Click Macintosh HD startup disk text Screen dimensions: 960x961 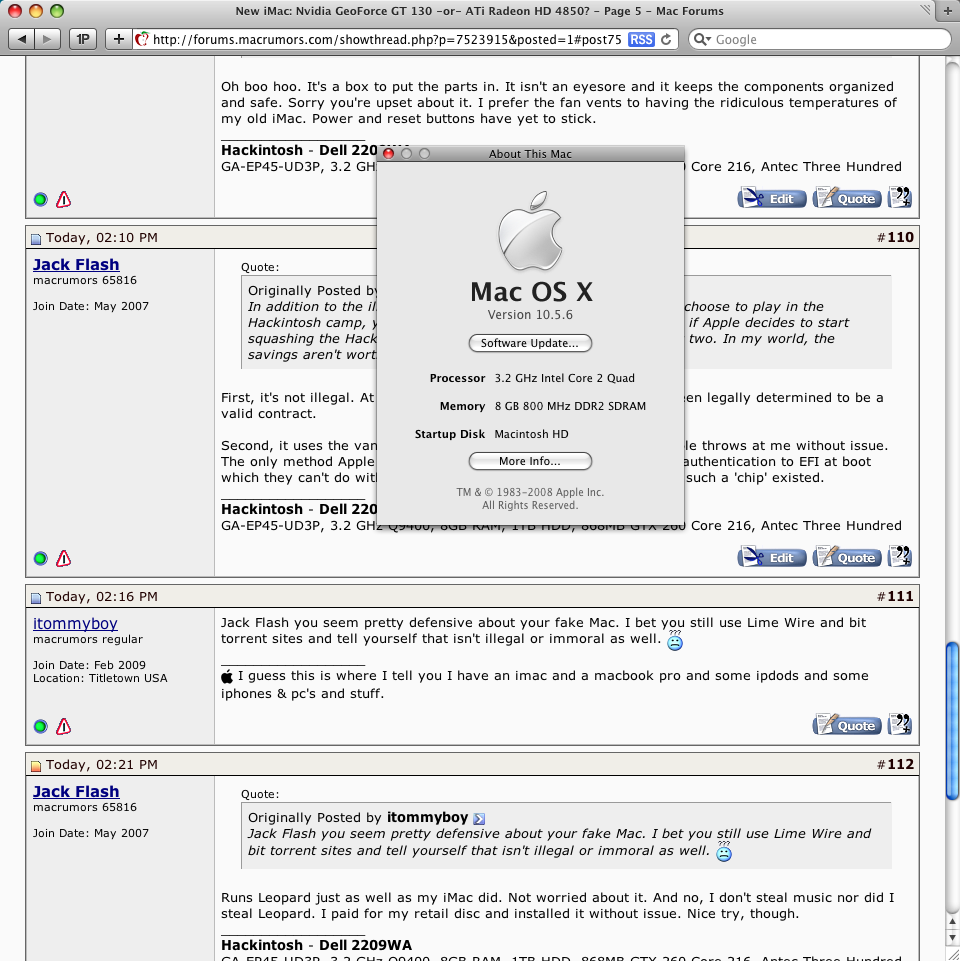click(531, 434)
